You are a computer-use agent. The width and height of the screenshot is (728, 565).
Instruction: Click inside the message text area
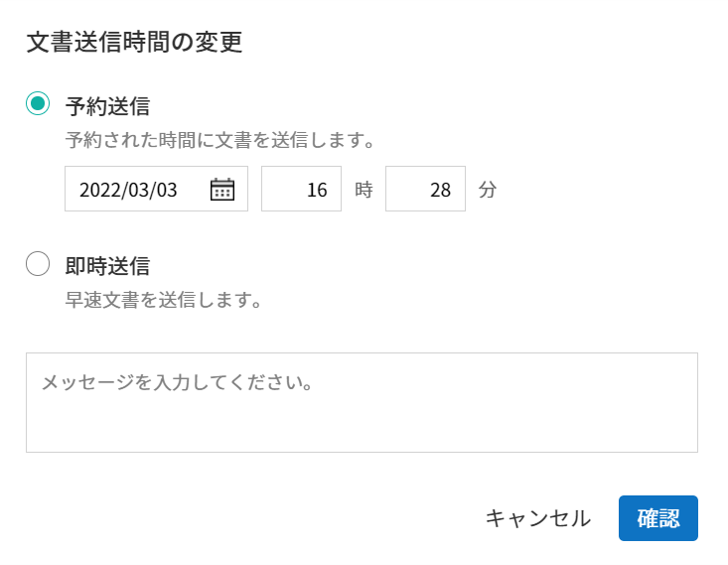(x=362, y=403)
